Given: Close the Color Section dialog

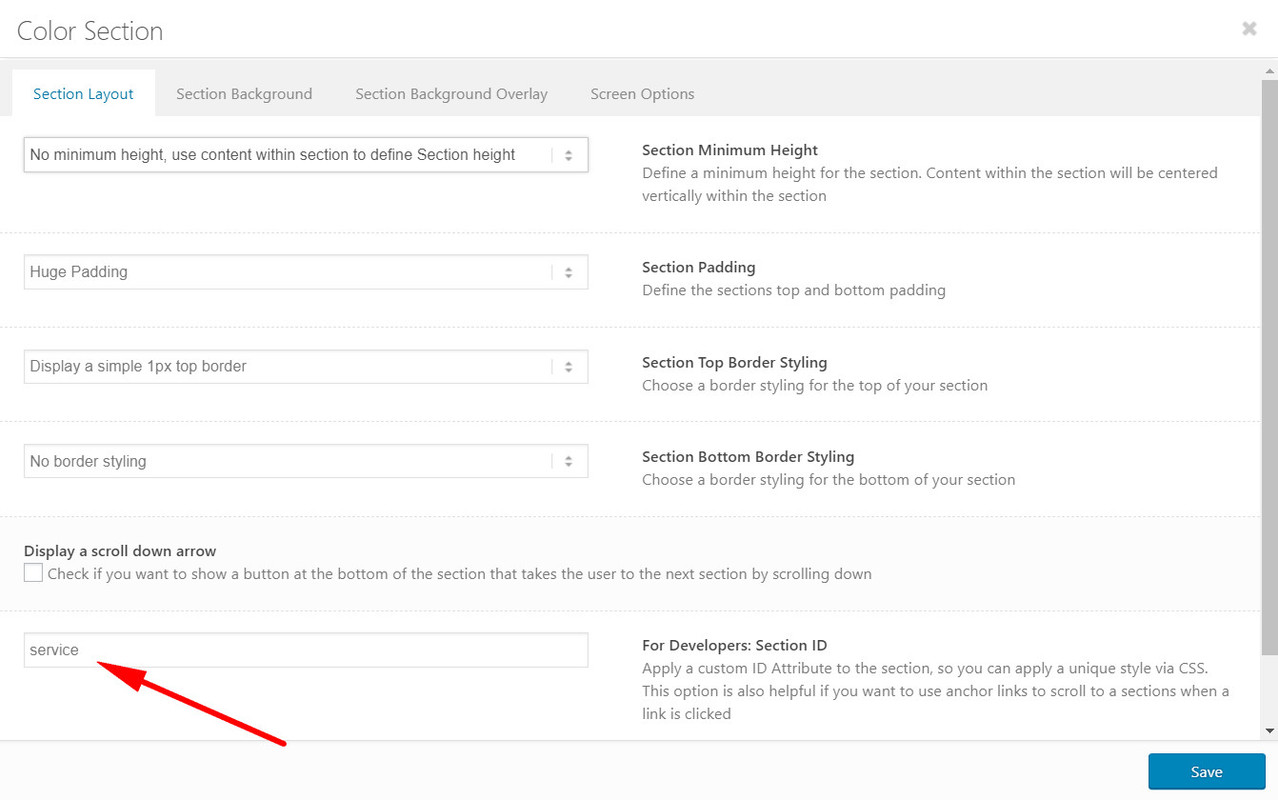Looking at the screenshot, I should tap(1249, 29).
